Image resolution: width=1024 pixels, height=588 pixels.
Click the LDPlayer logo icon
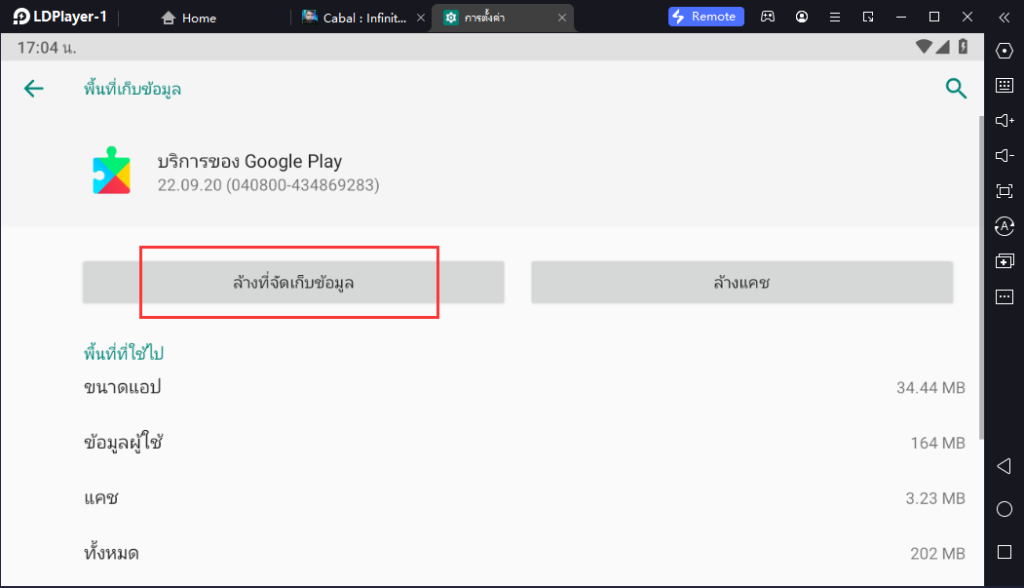click(x=21, y=16)
